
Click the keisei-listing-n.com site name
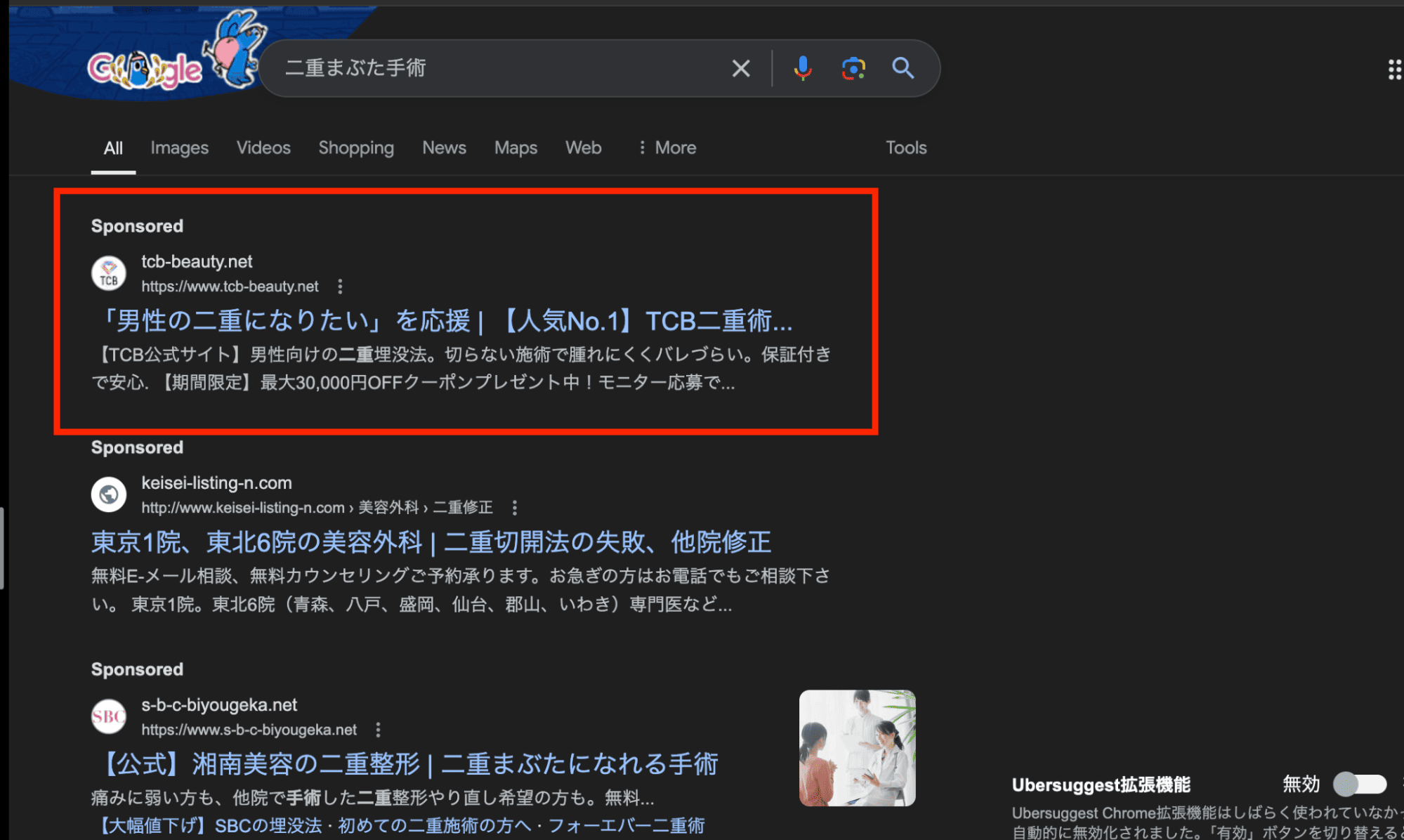(216, 483)
